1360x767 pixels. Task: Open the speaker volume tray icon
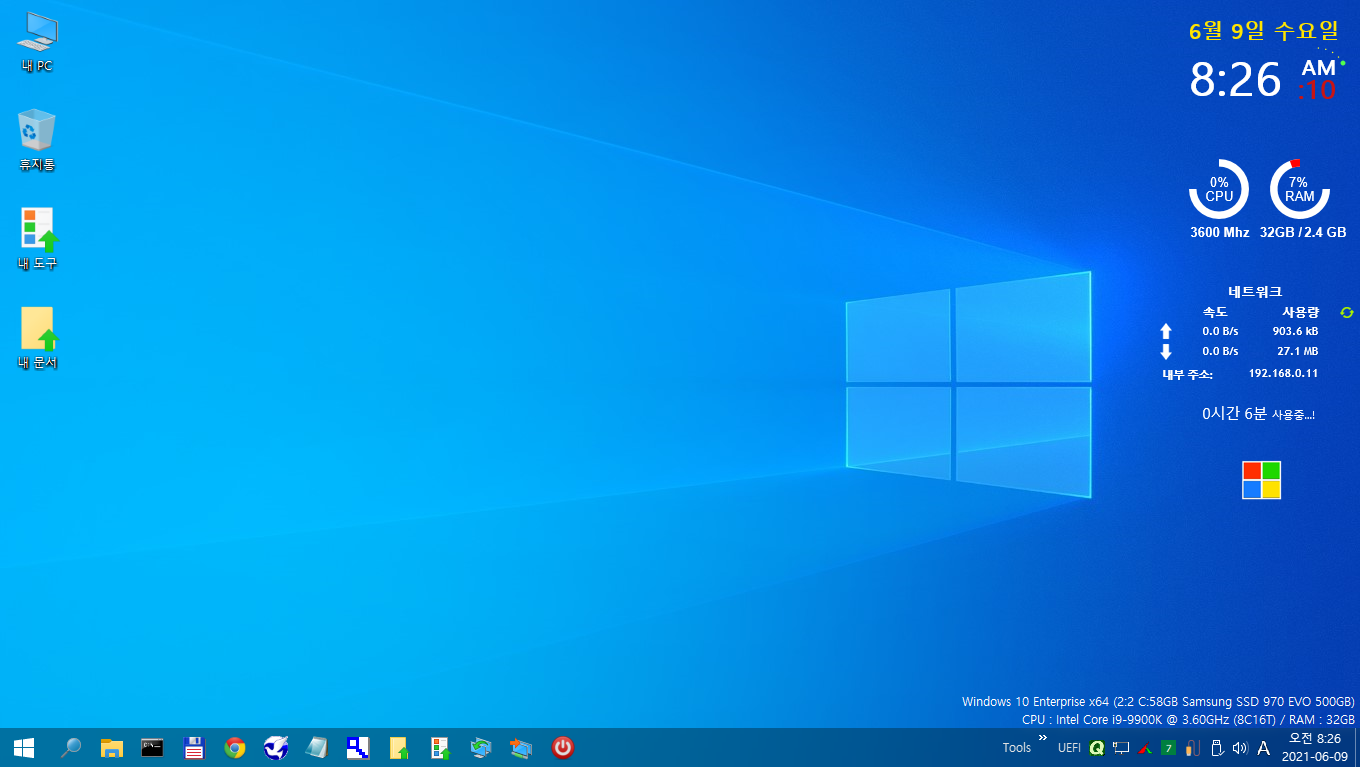1241,747
